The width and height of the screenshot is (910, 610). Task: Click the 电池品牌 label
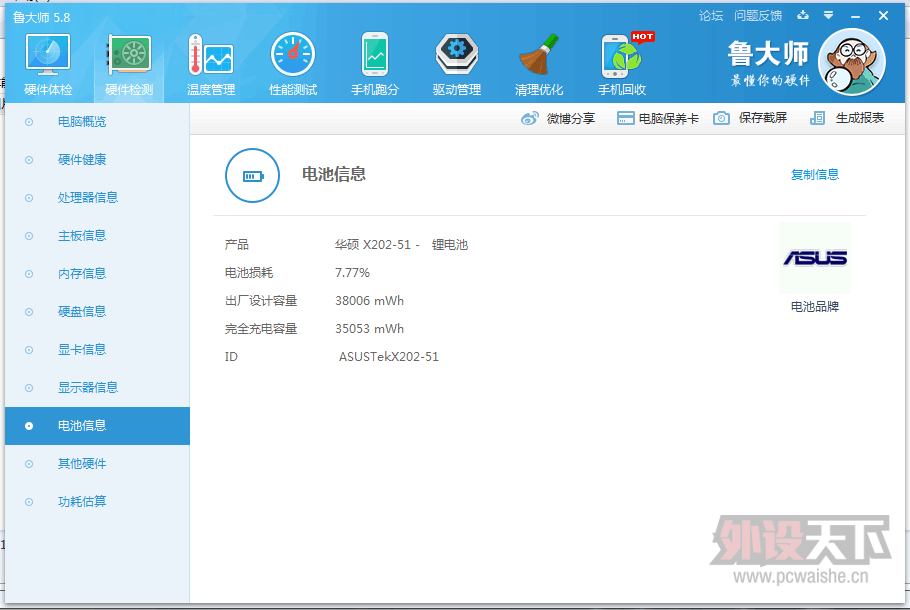pos(815,306)
